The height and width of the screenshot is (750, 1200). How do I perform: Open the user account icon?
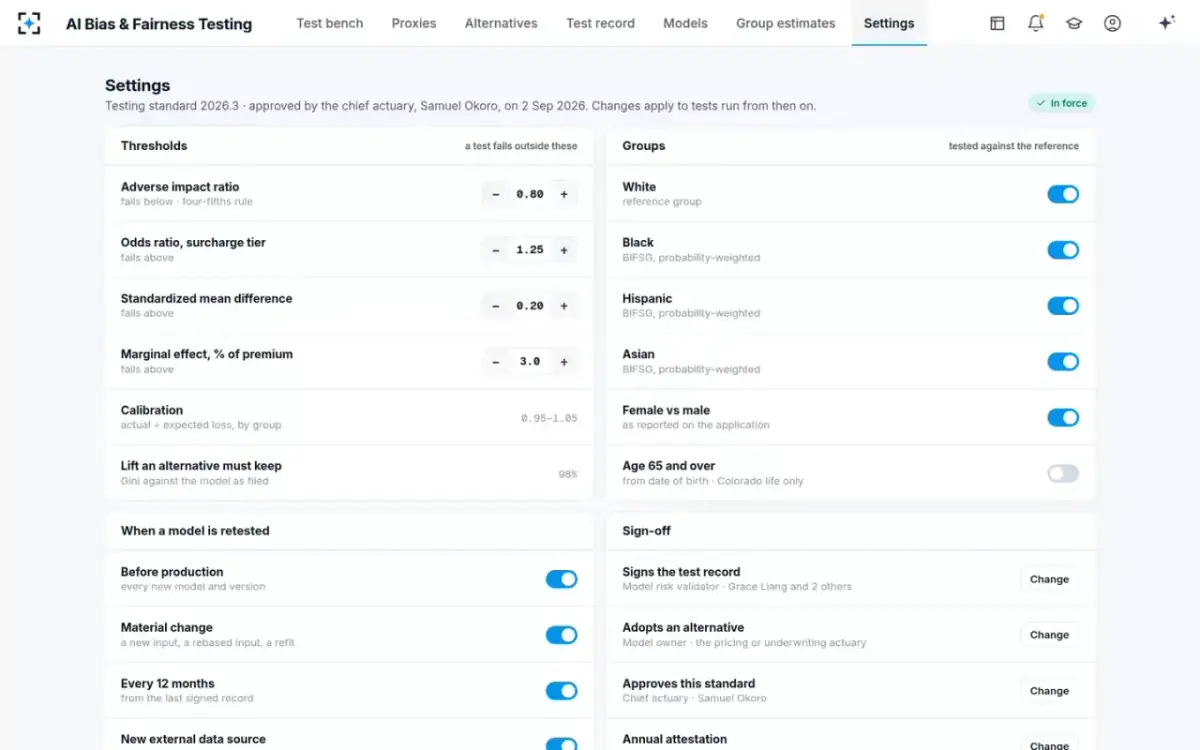[x=1112, y=23]
